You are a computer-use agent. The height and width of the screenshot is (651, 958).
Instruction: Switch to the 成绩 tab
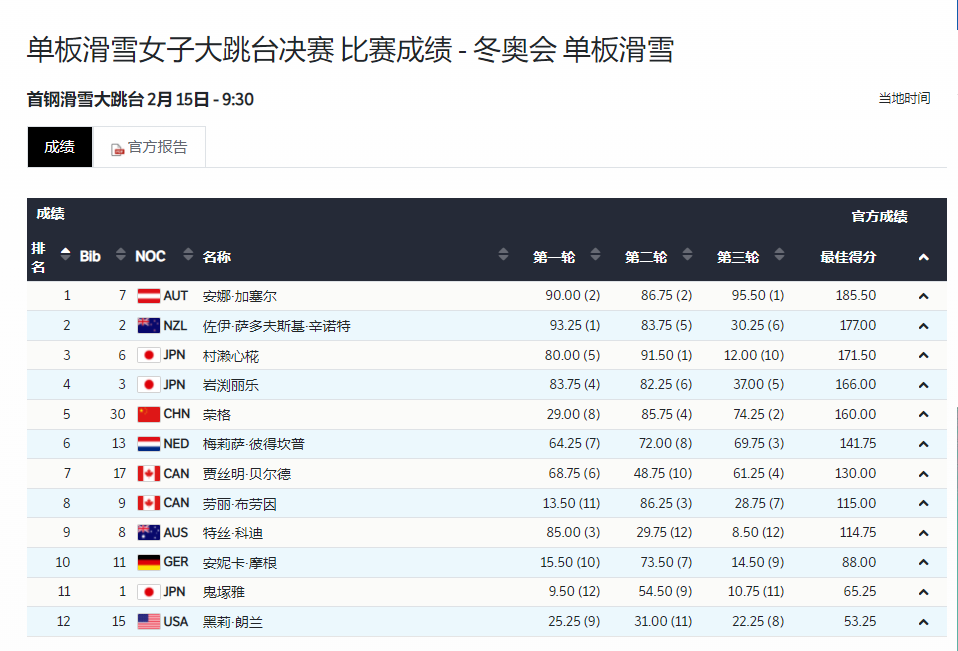pos(59,147)
